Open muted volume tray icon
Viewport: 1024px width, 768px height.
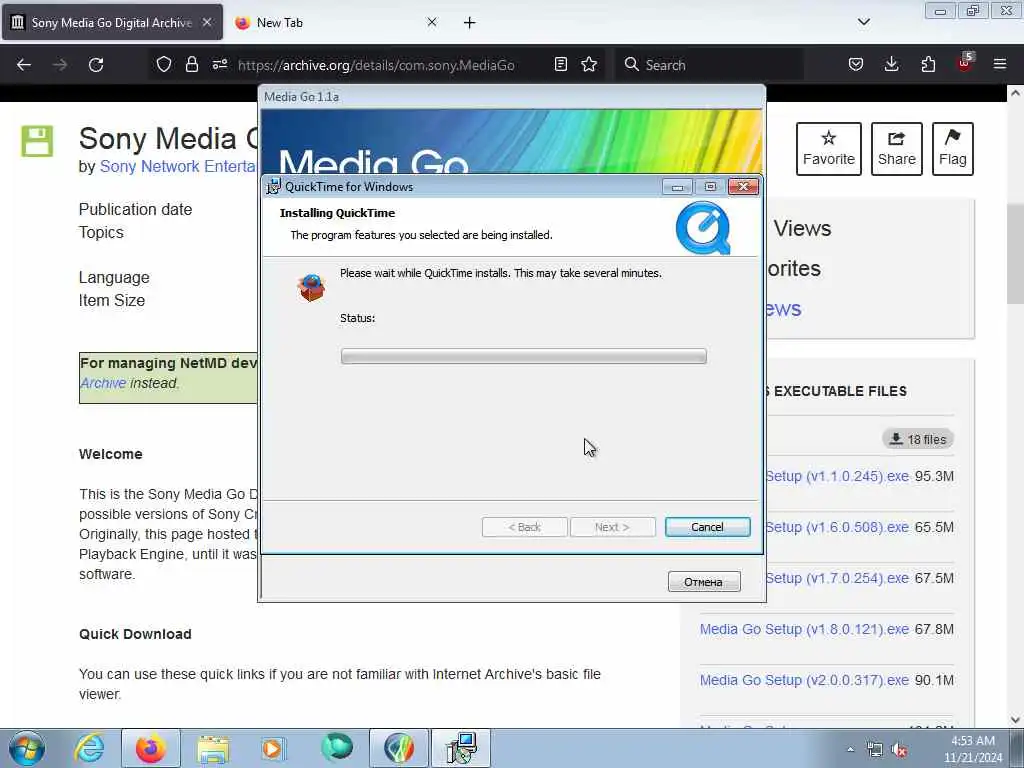pos(900,750)
